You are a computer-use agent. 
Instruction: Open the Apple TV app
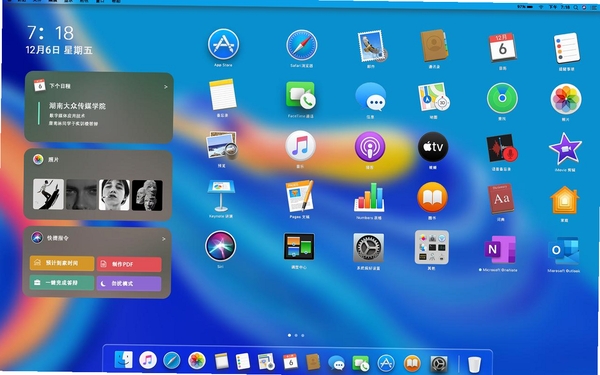433,147
